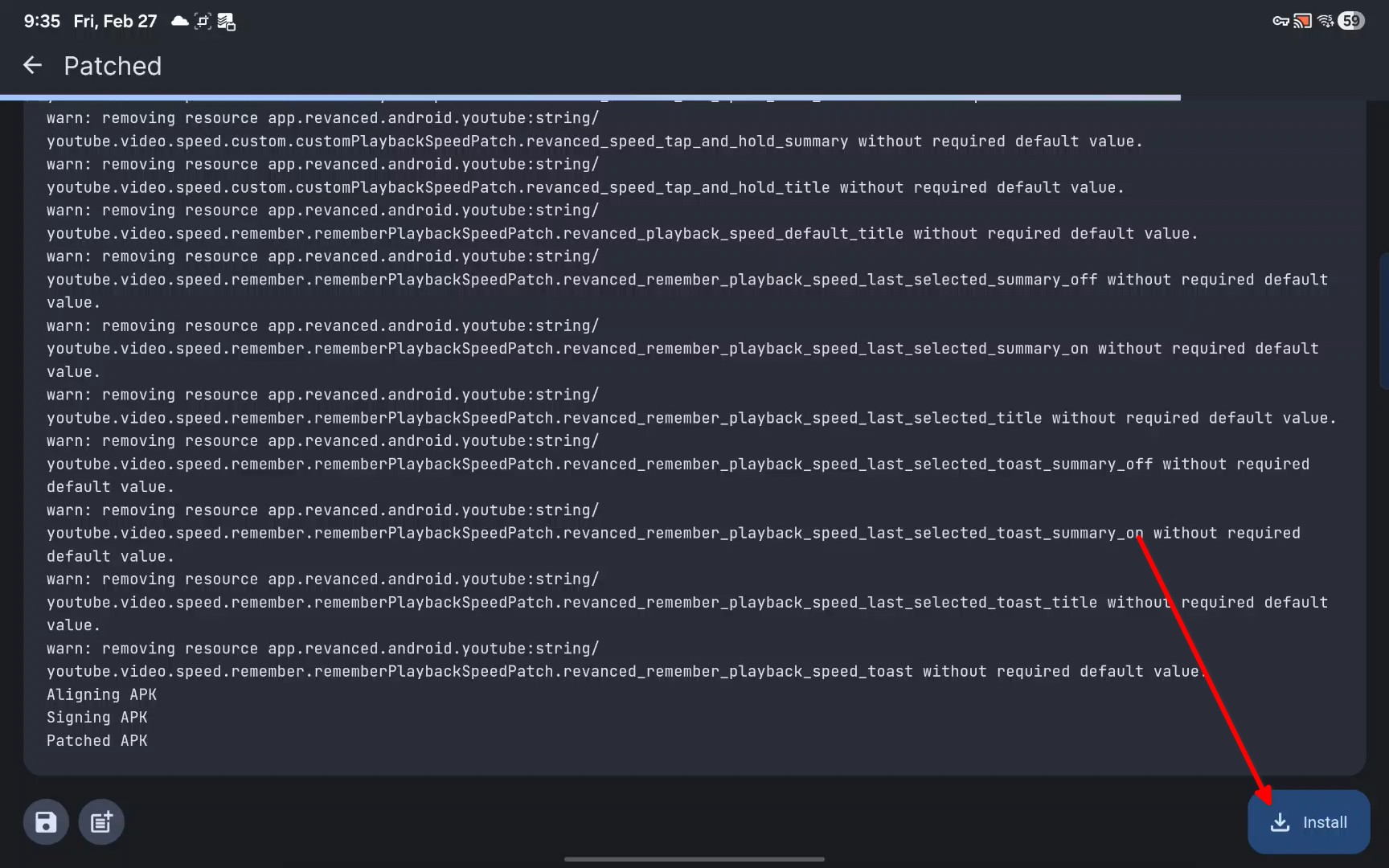Click the "Aligning APK" log line
The height and width of the screenshot is (868, 1389).
[x=101, y=694]
